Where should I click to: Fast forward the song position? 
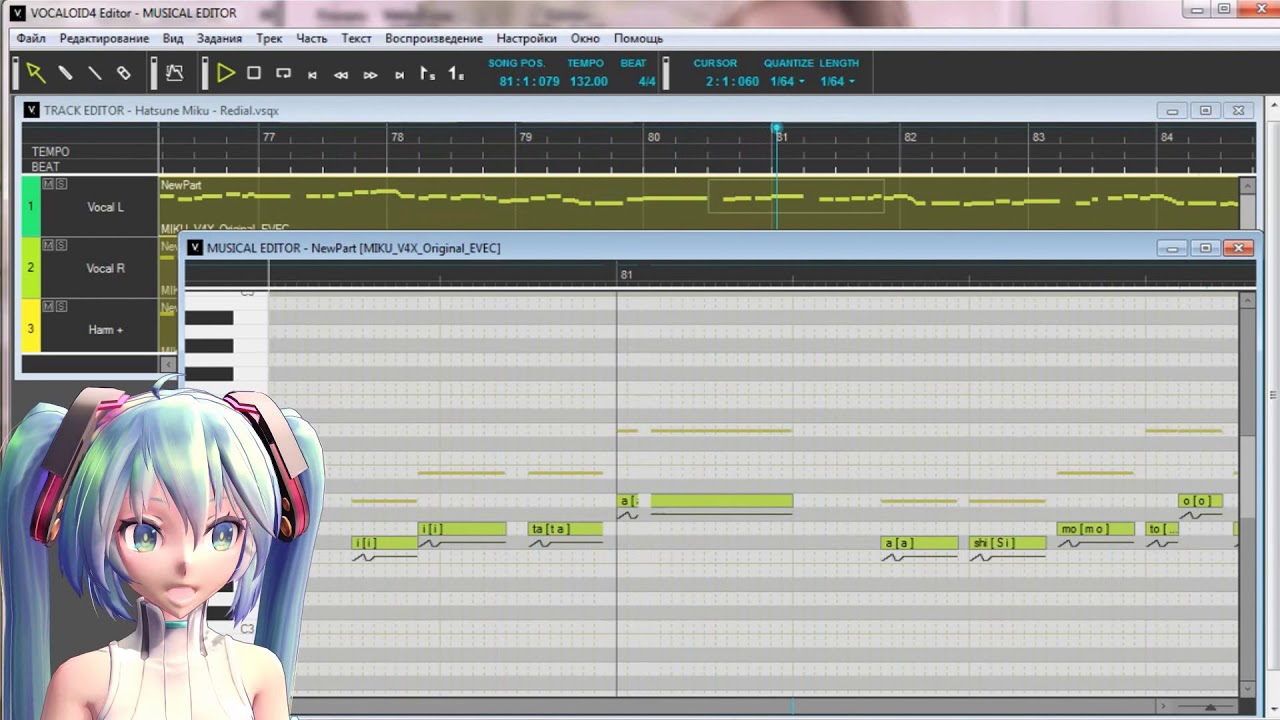[370, 74]
